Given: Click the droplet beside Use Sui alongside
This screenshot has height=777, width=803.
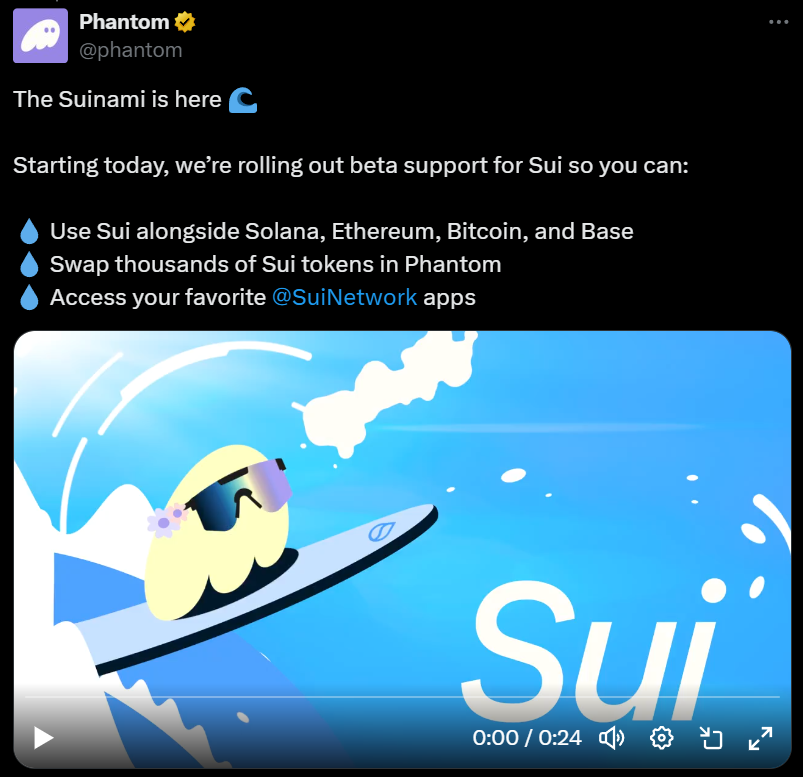Looking at the screenshot, I should click(x=29, y=231).
